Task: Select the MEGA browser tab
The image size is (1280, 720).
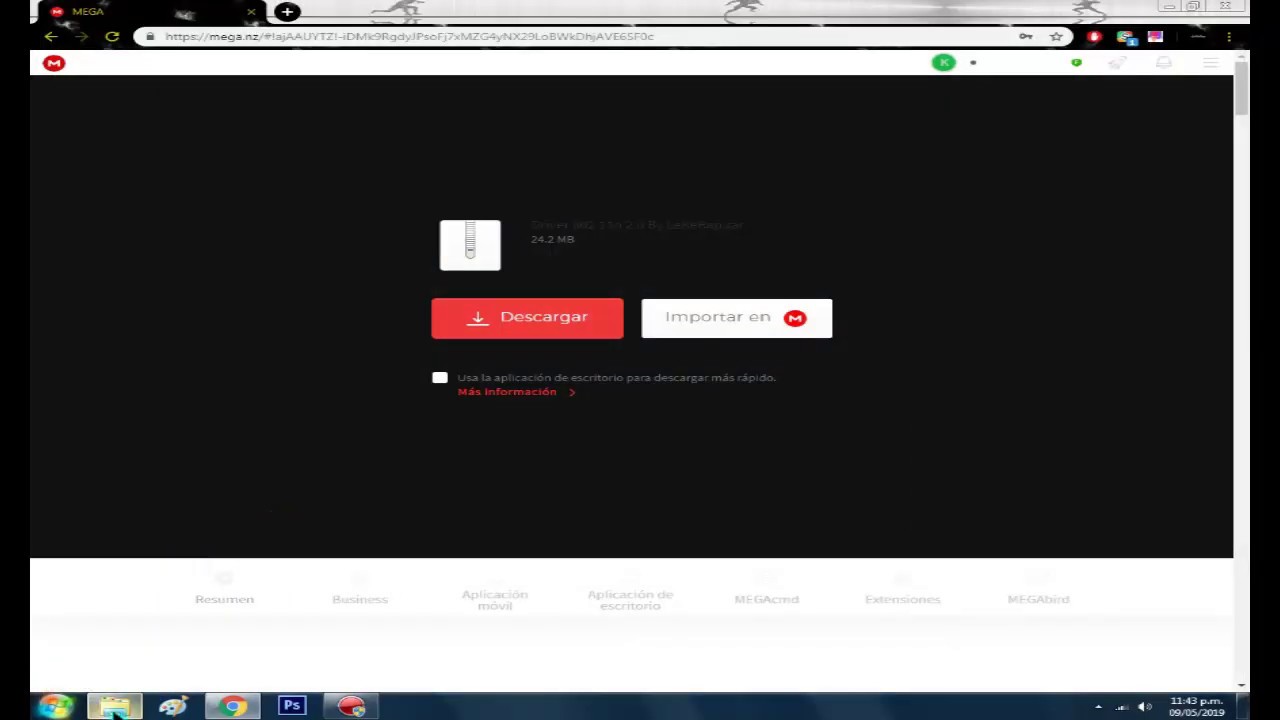Action: 150,12
